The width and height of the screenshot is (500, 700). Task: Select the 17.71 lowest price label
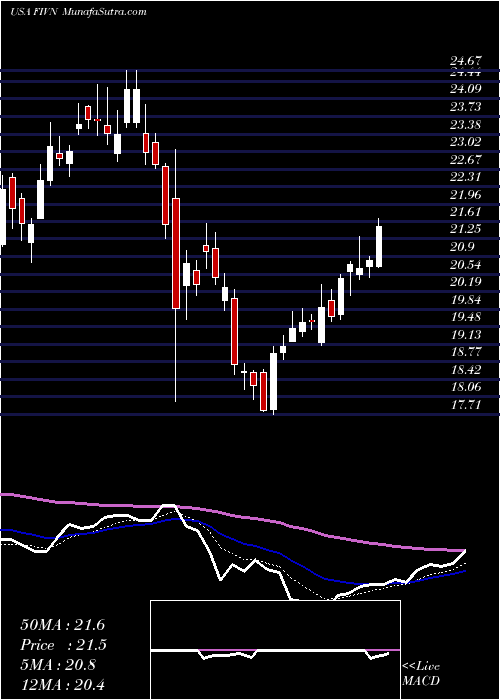tap(466, 405)
